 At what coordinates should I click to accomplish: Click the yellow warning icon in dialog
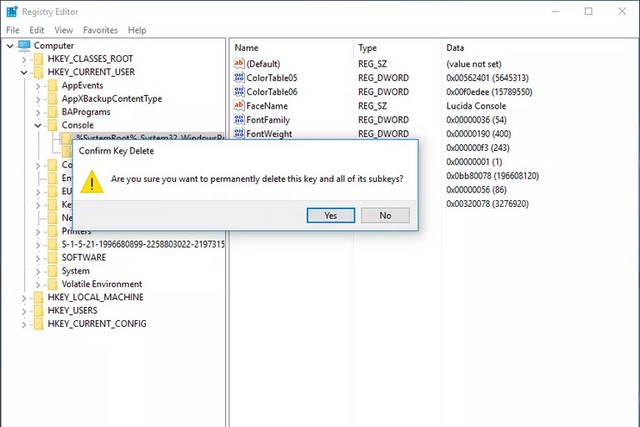[92, 182]
